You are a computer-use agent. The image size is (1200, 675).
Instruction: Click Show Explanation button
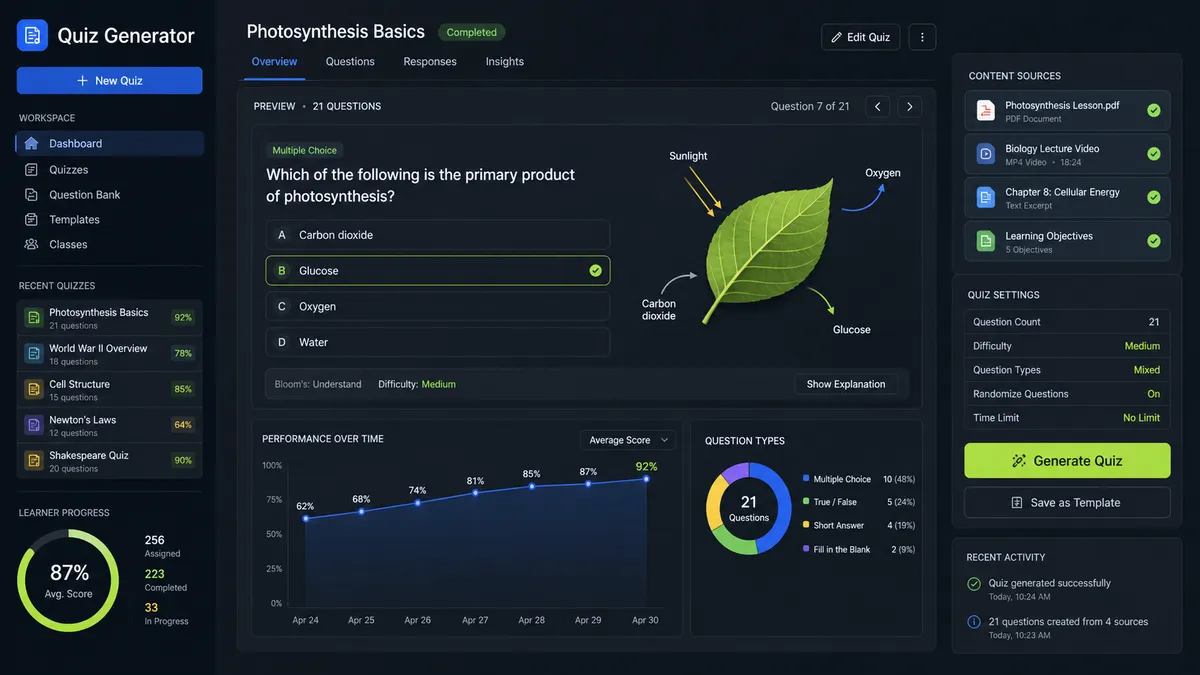tap(846, 384)
